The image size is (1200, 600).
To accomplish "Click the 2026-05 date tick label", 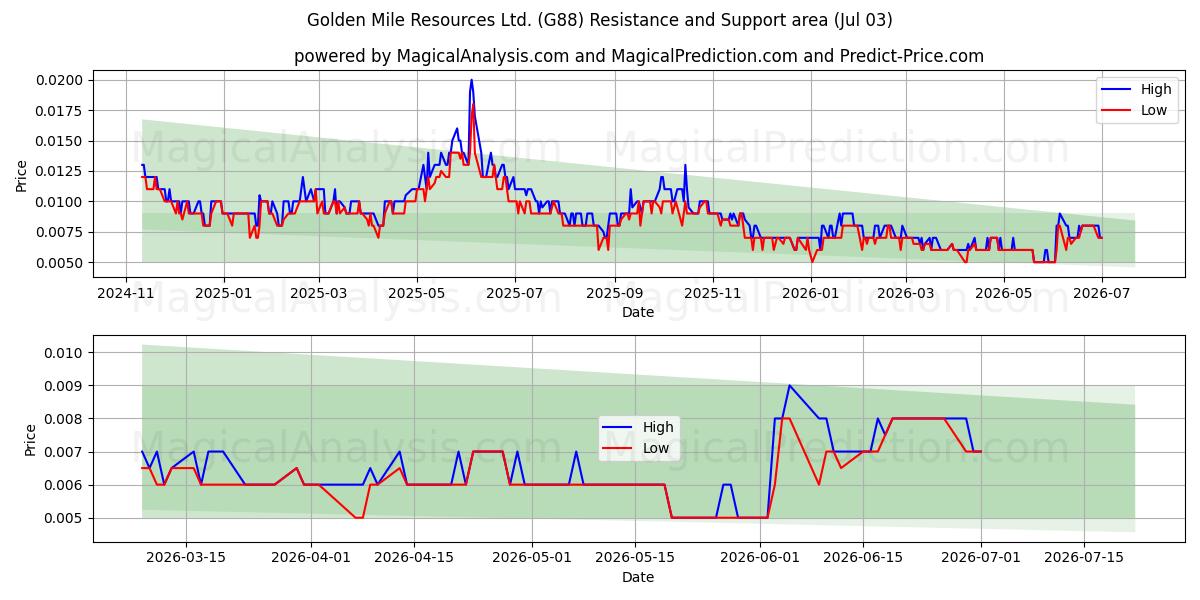I will point(1003,293).
